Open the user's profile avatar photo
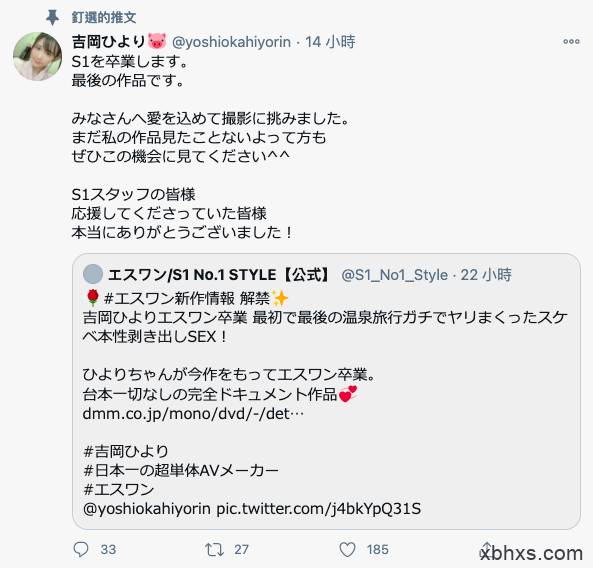 click(x=37, y=56)
